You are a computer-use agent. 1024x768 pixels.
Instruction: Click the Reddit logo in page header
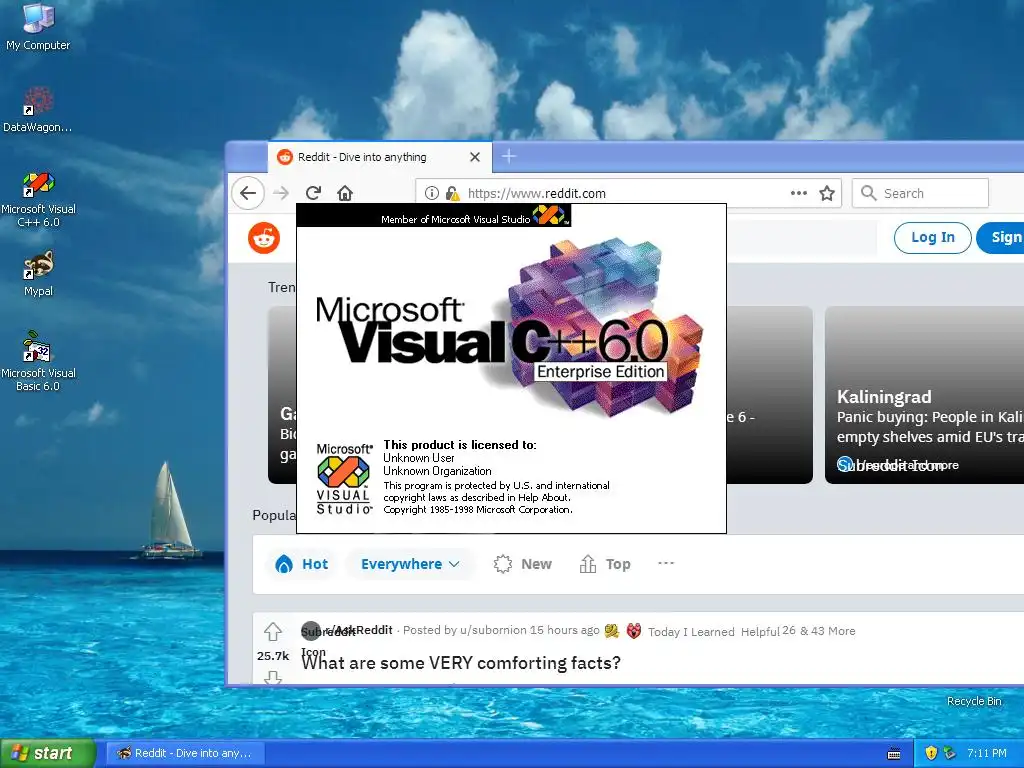pyautogui.click(x=264, y=238)
